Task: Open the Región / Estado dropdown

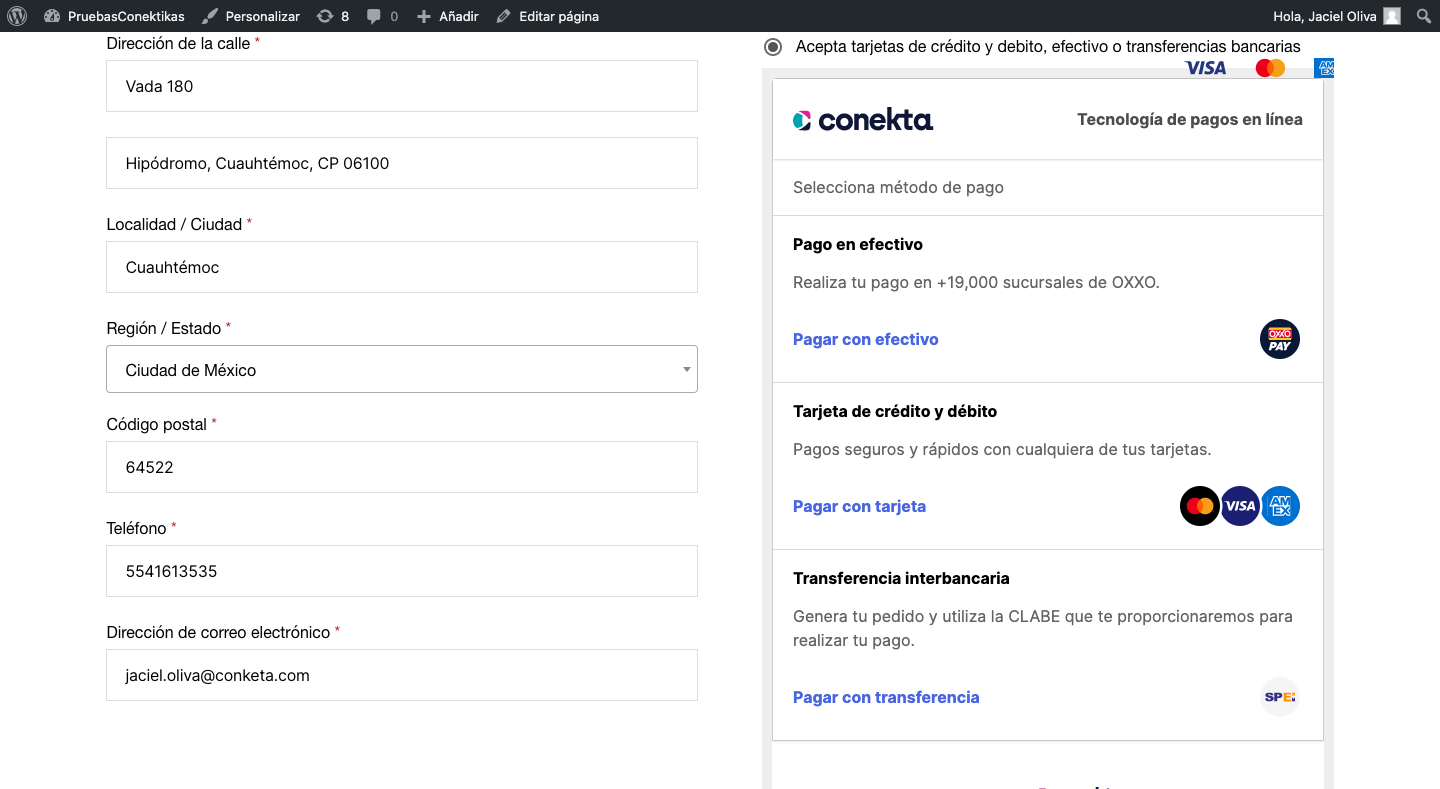Action: tap(402, 369)
